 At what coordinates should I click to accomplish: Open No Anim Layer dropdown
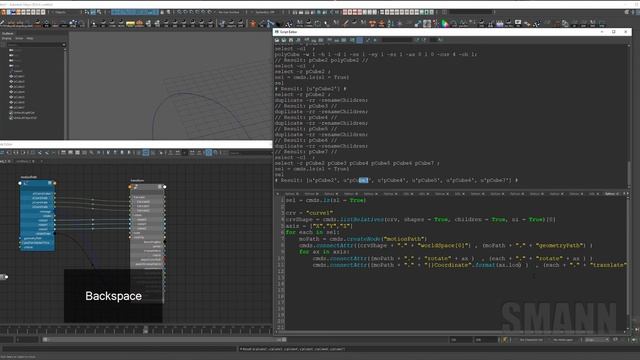[564, 340]
